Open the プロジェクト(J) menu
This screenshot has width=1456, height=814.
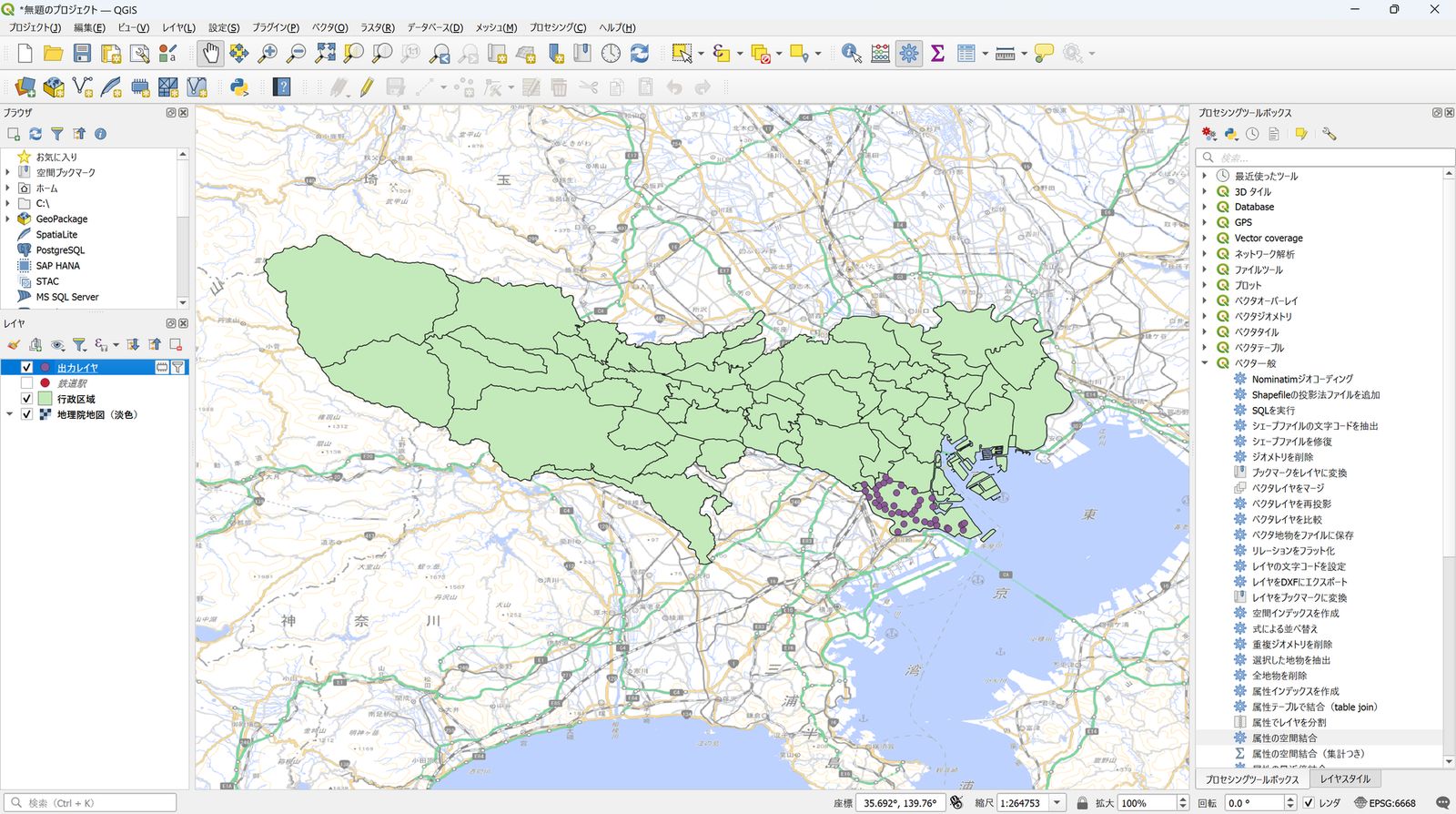click(35, 27)
